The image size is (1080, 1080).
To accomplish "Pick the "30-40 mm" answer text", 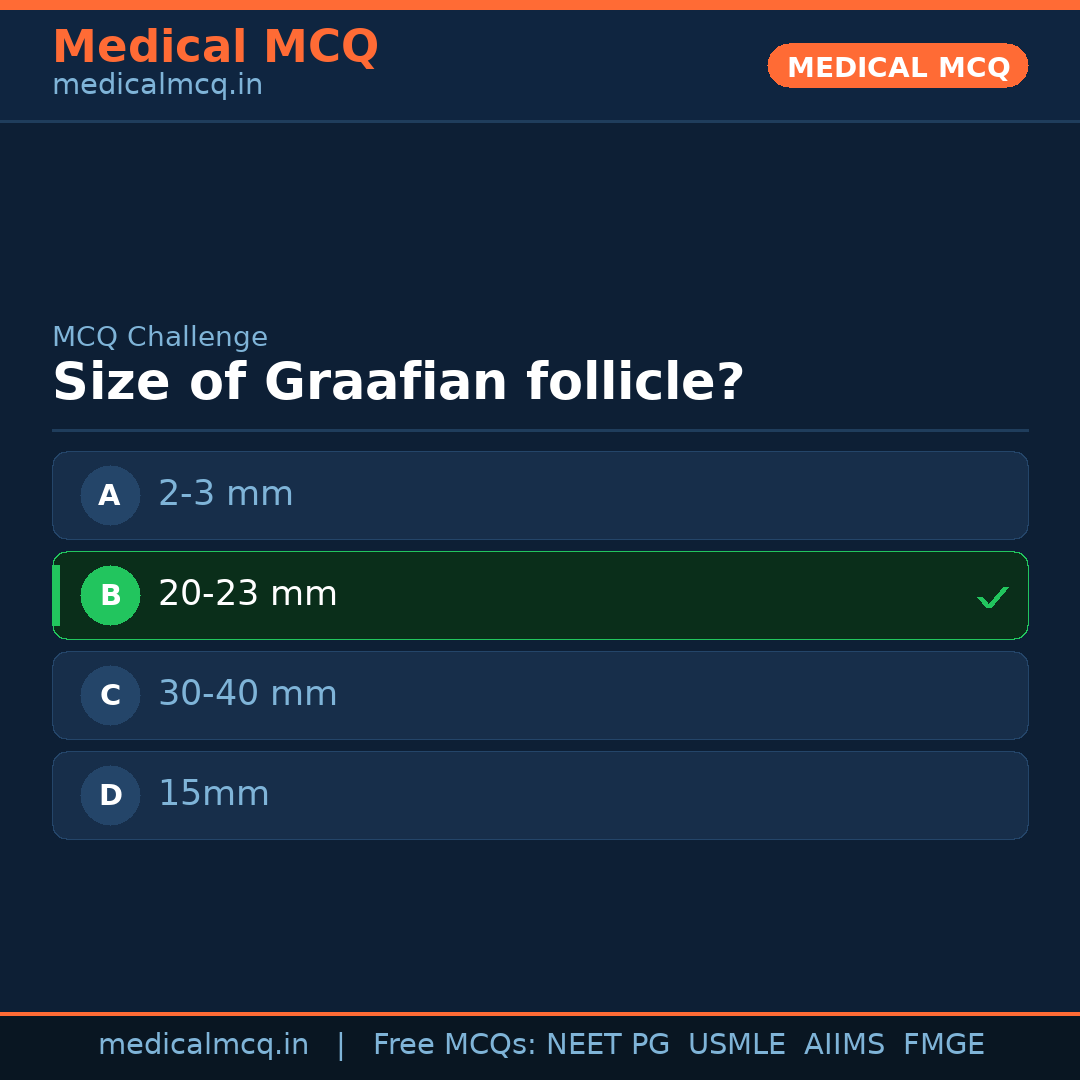I will click(x=248, y=694).
